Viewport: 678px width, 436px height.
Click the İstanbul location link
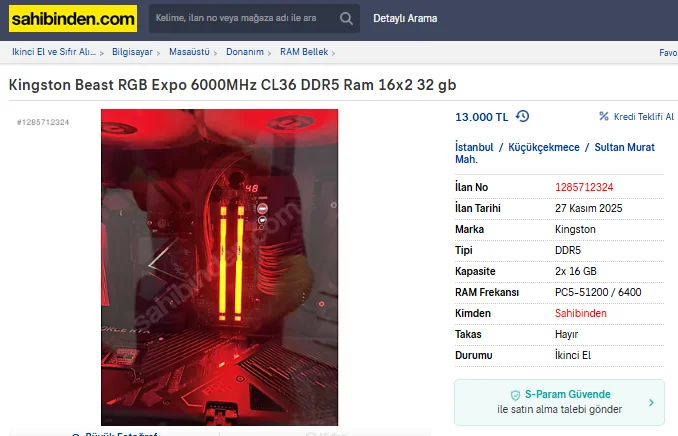[x=474, y=147]
